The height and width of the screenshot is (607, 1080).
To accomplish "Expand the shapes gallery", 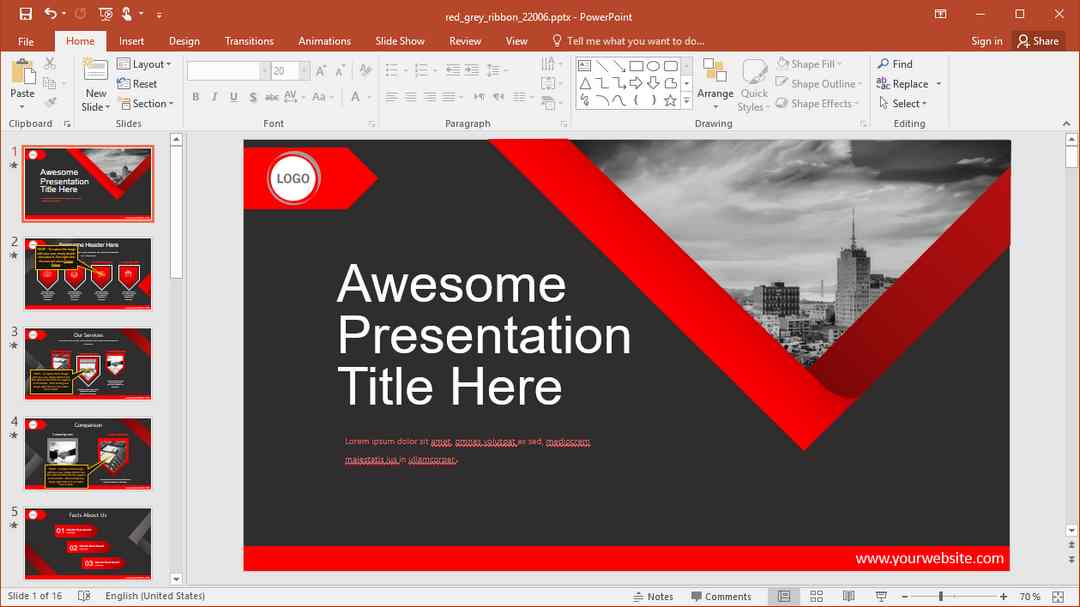I will 687,101.
